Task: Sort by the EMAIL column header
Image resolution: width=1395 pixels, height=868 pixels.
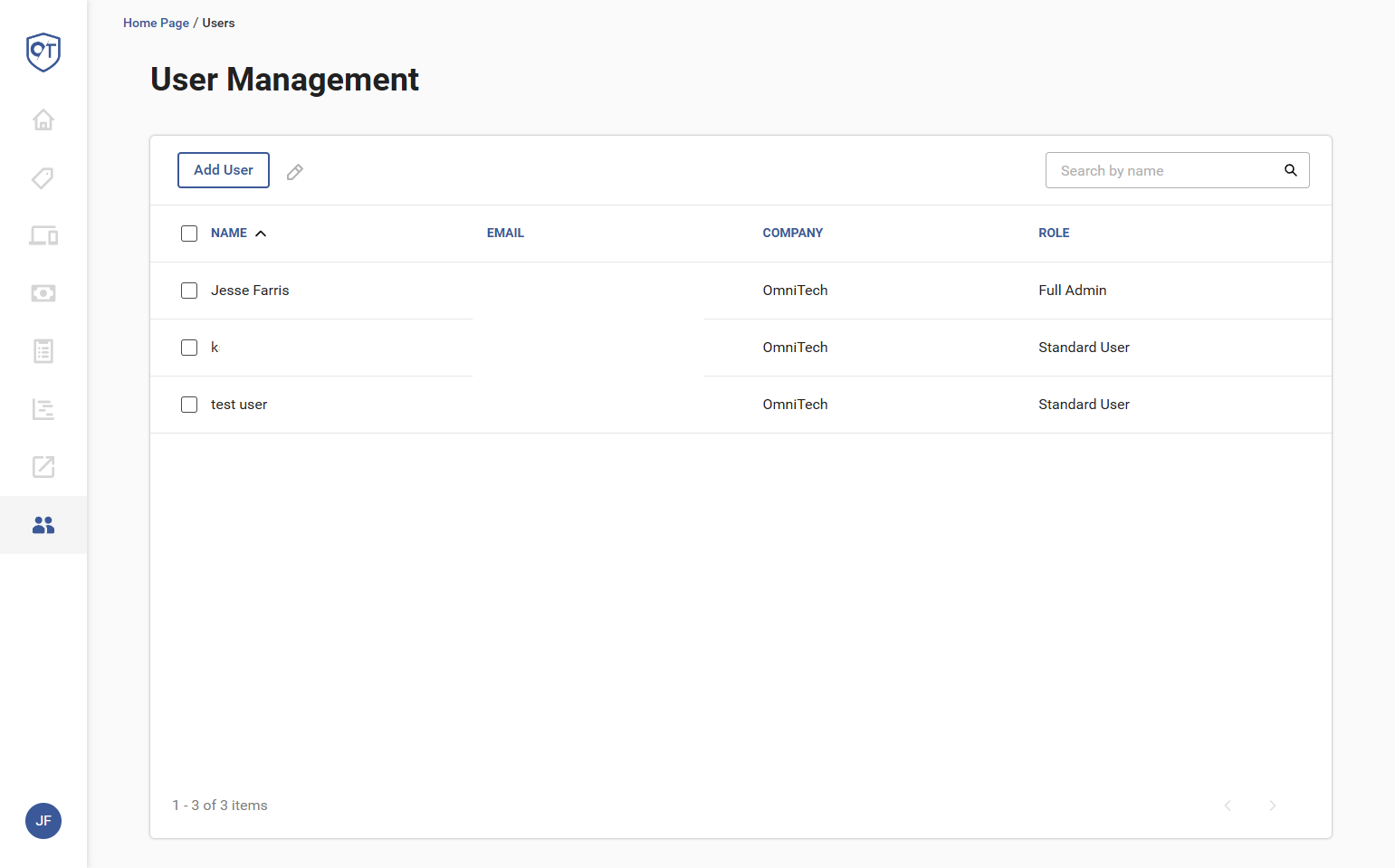Action: pos(505,234)
